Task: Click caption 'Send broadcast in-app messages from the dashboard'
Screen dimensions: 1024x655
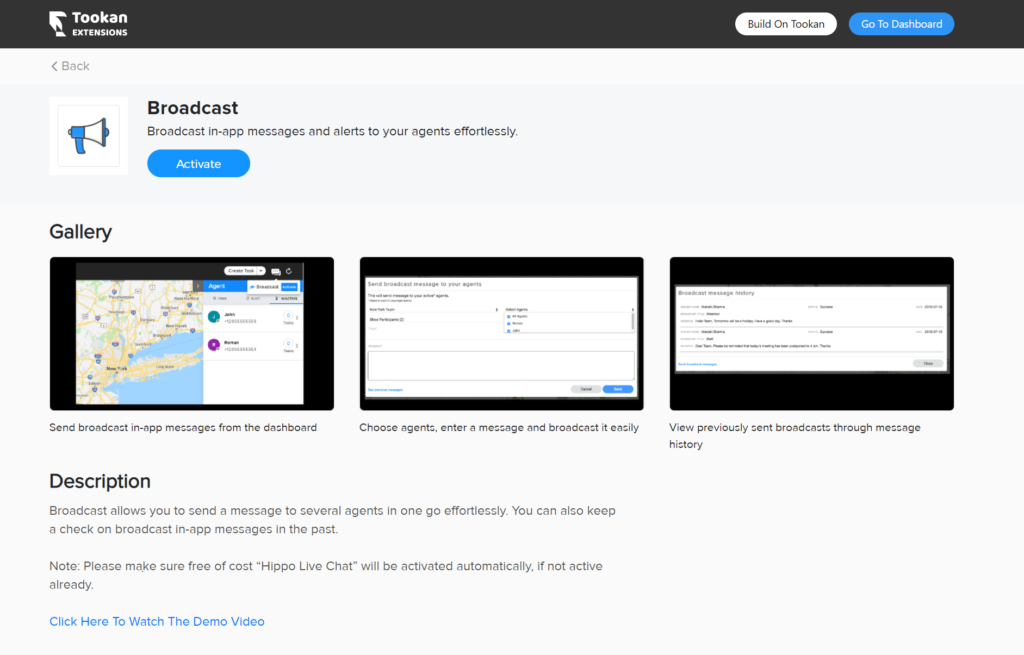Action: click(183, 428)
